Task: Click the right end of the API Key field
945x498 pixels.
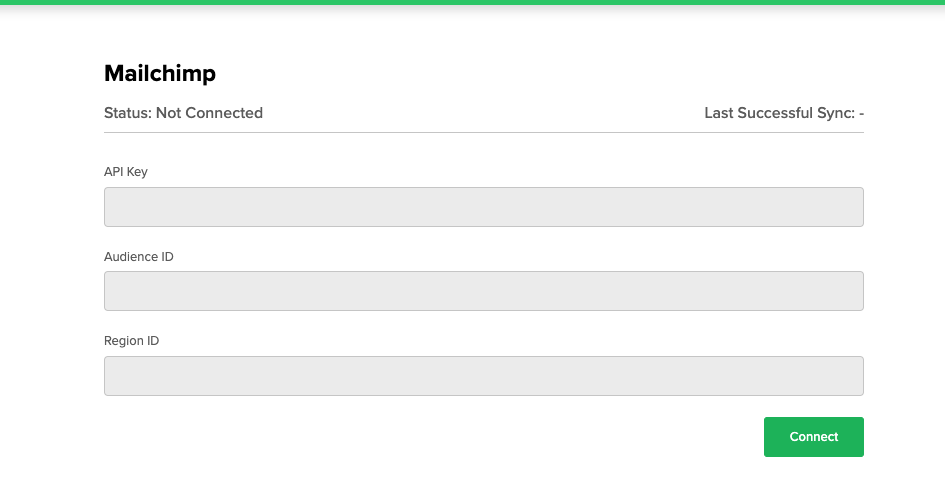Action: pos(850,207)
